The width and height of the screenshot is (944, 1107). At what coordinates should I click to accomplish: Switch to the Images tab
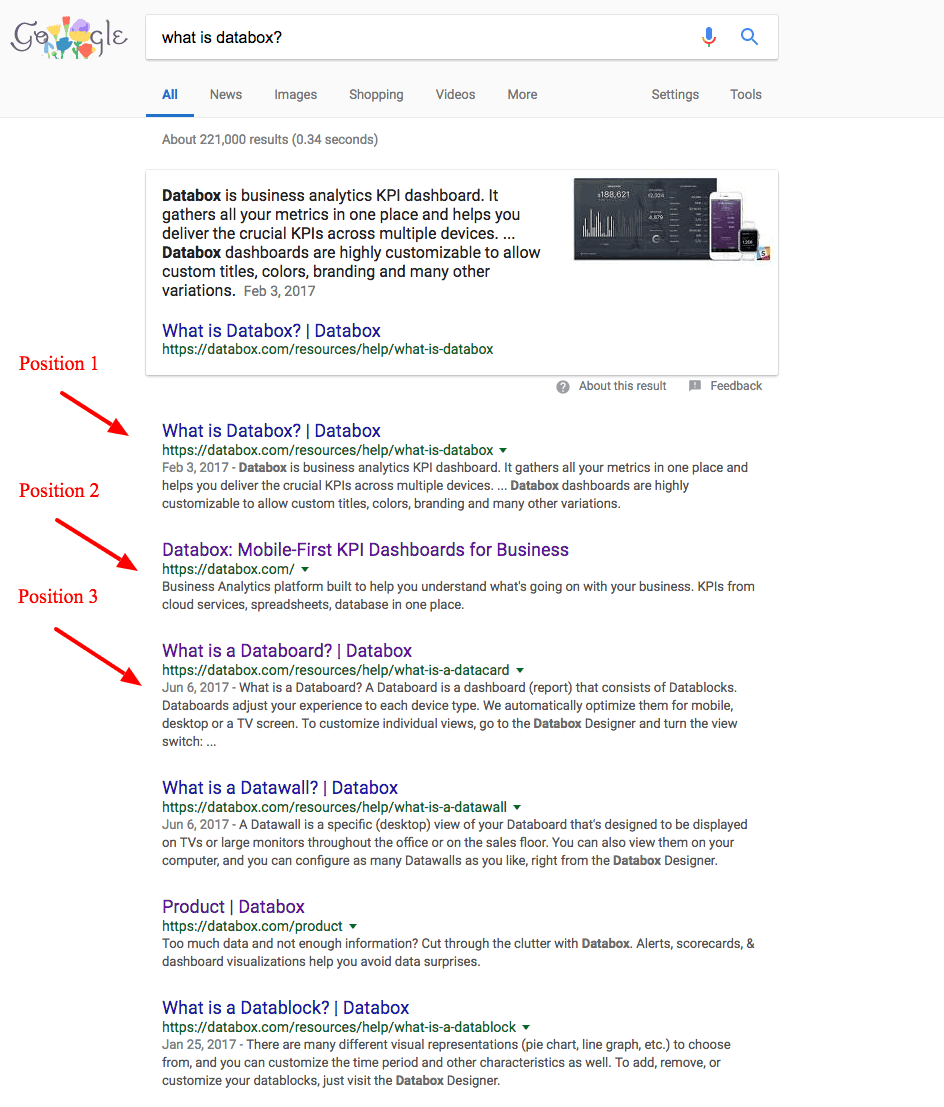point(295,94)
